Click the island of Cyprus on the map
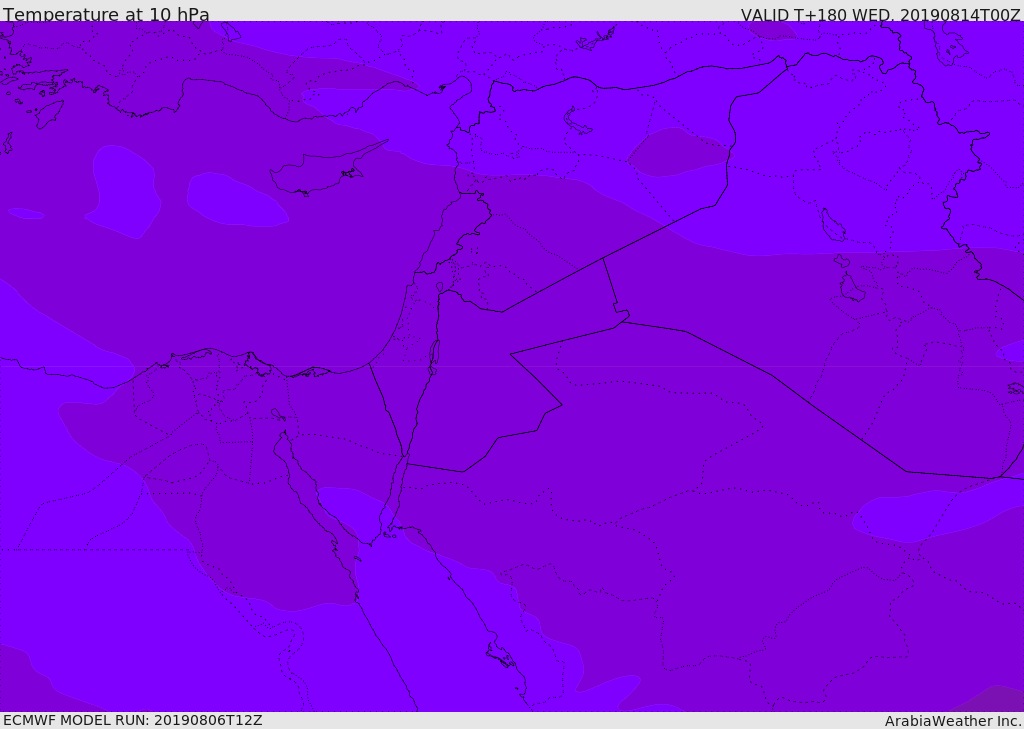 (321, 171)
